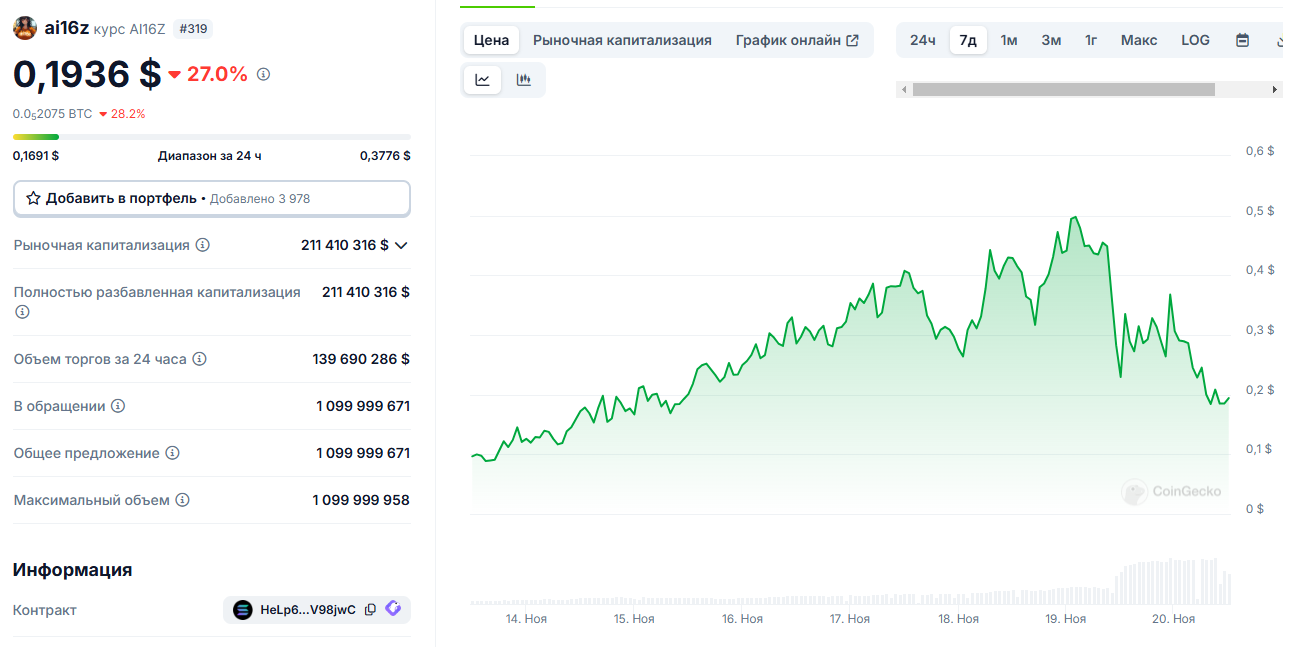Switch to line chart view icon

[x=483, y=80]
